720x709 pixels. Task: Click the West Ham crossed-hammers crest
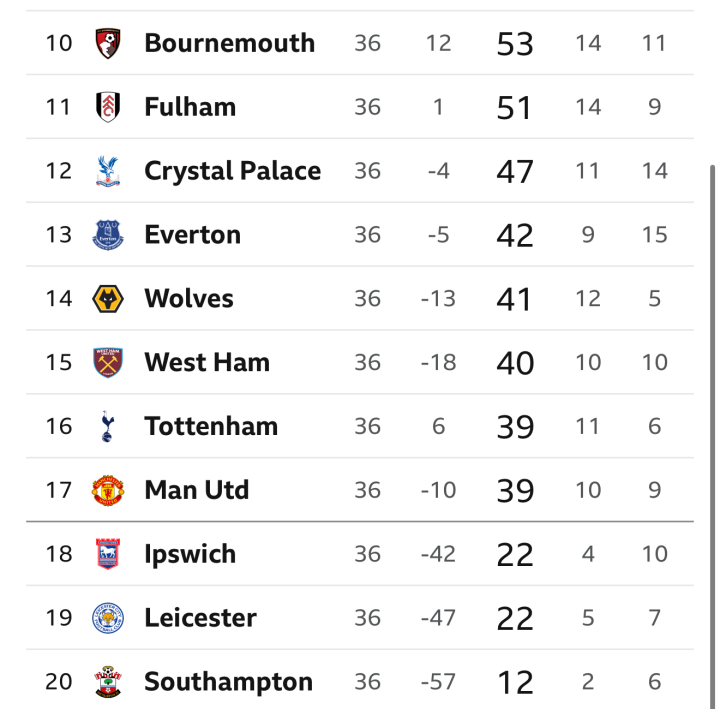(x=108, y=362)
